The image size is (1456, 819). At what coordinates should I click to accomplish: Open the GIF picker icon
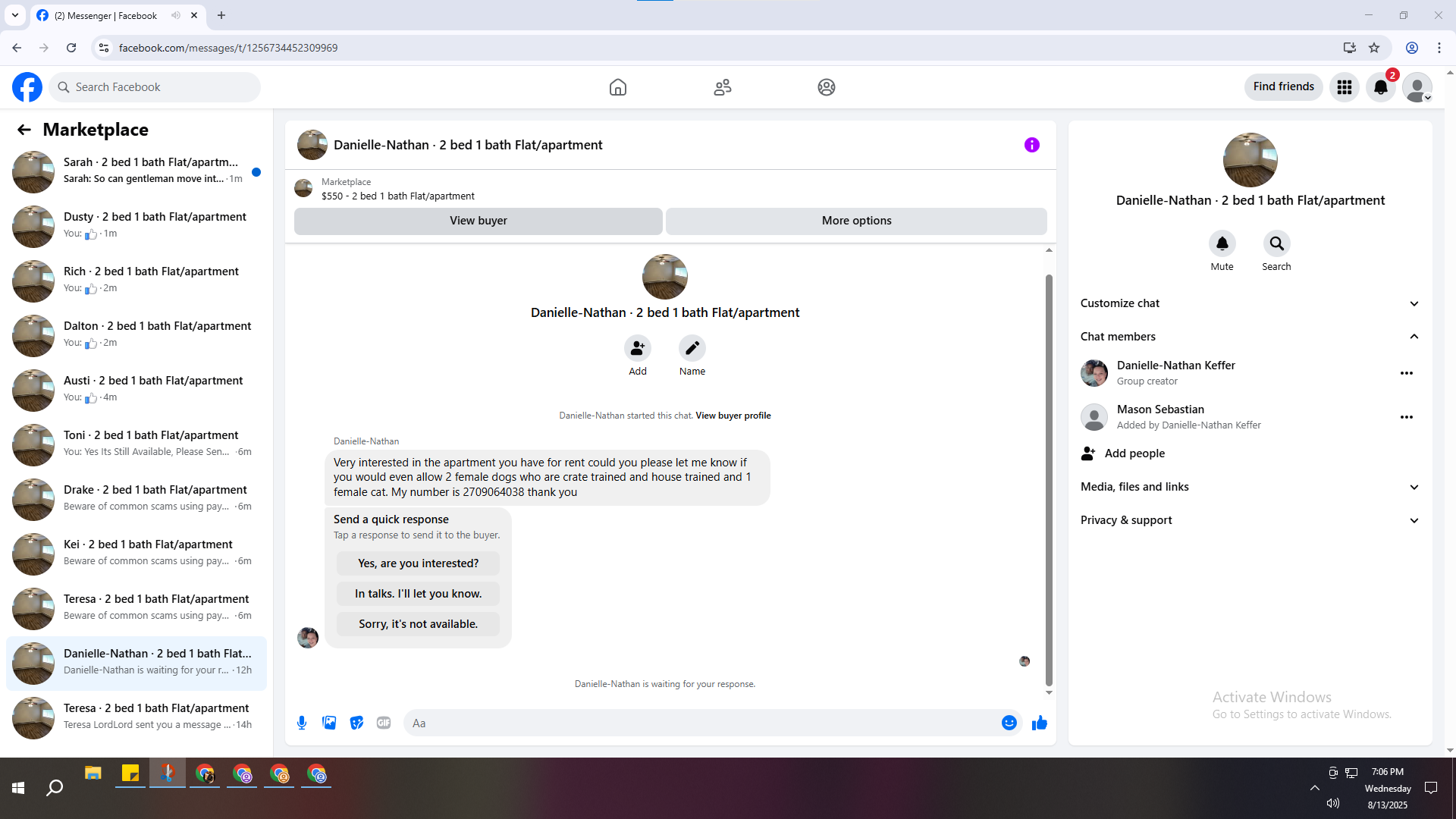(384, 723)
